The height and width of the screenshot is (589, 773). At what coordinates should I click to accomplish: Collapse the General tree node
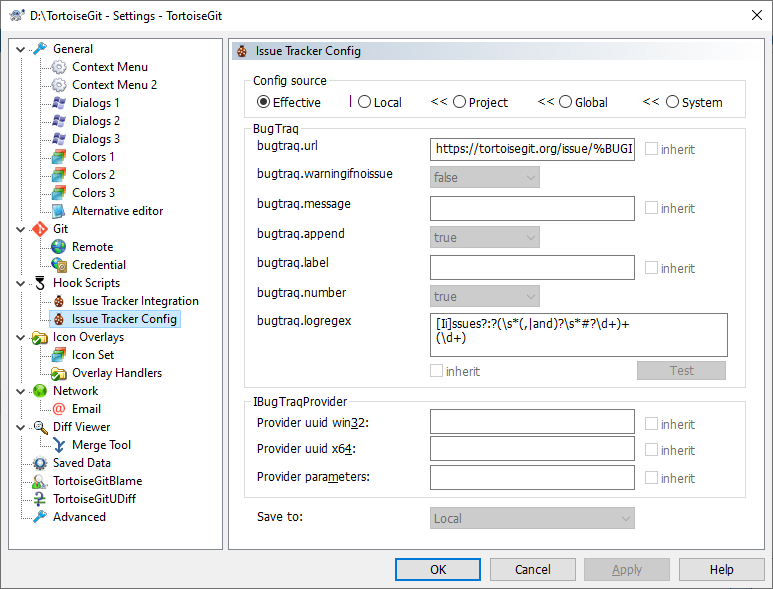(22, 49)
